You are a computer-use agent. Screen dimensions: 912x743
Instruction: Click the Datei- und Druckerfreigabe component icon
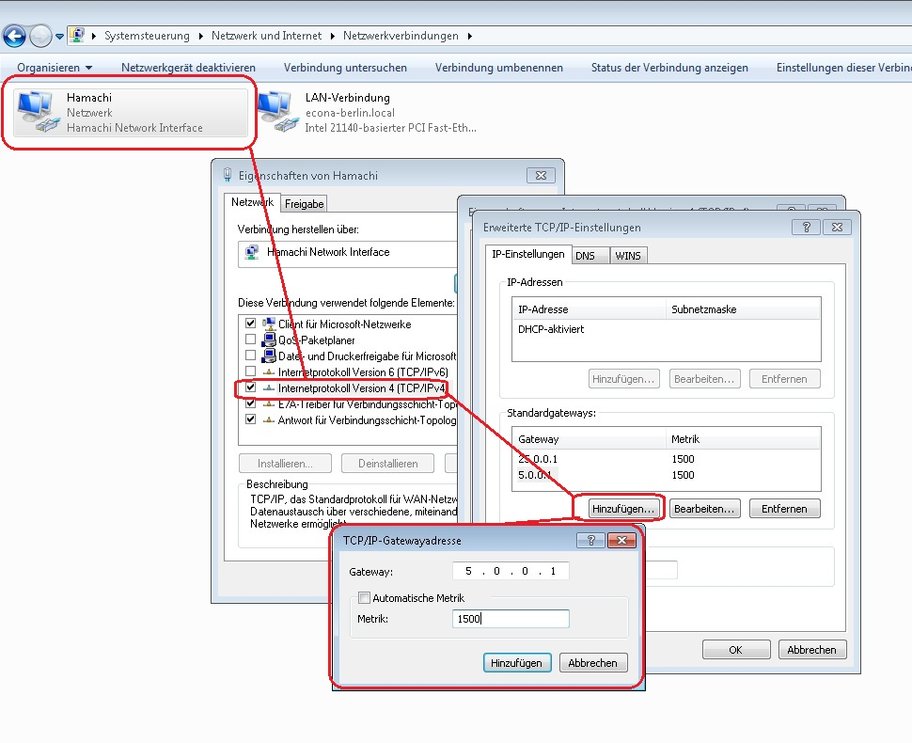click(x=268, y=355)
